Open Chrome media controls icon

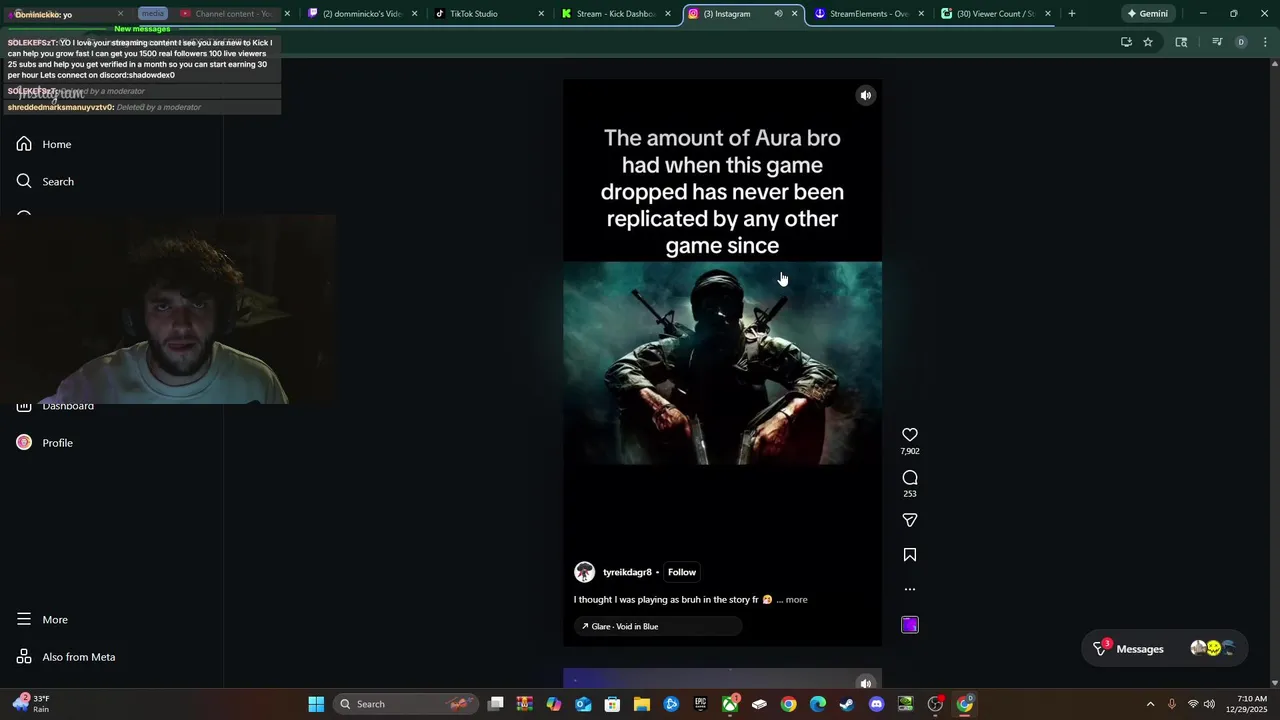coord(1217,42)
